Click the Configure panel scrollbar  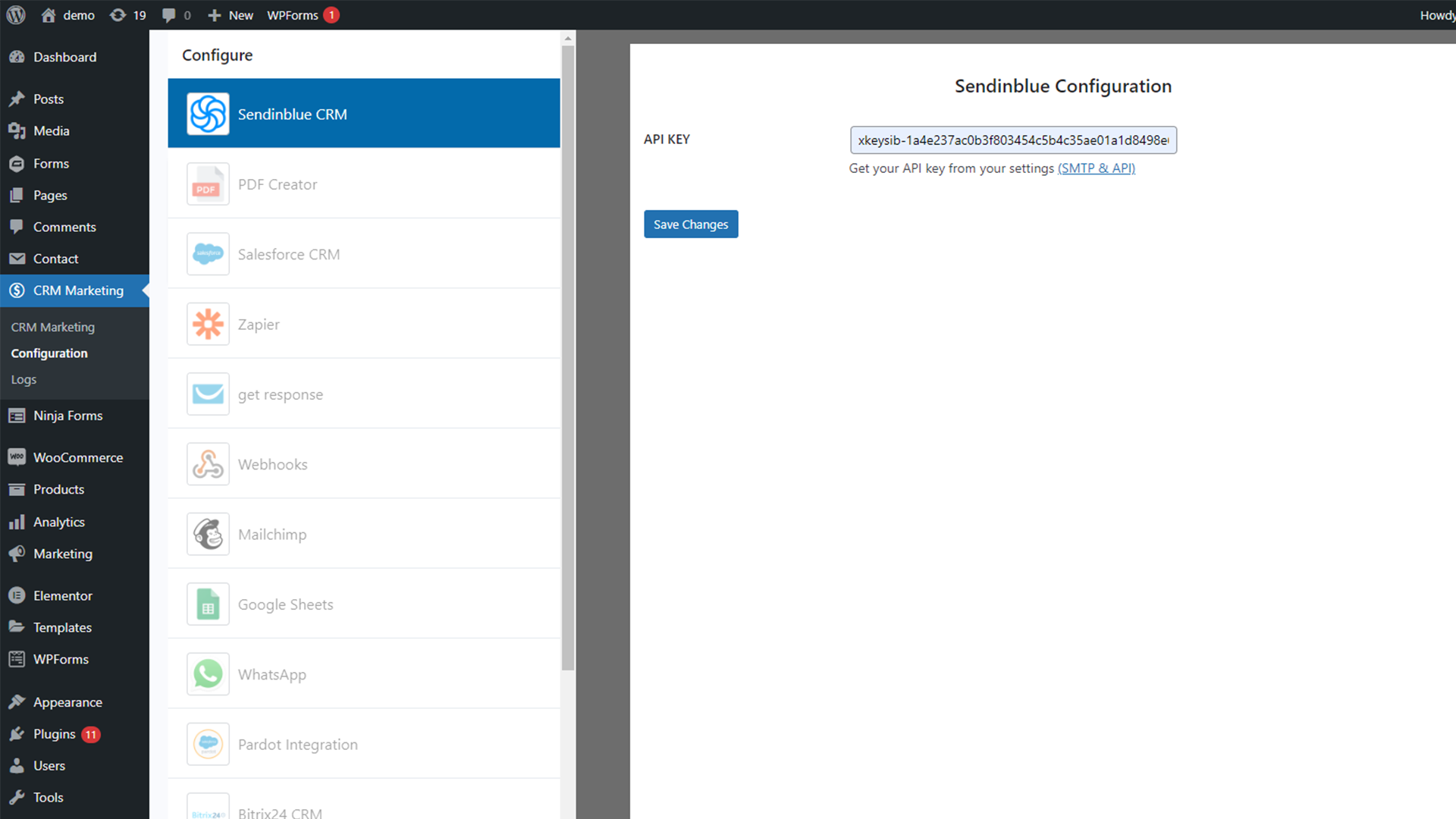click(568, 356)
